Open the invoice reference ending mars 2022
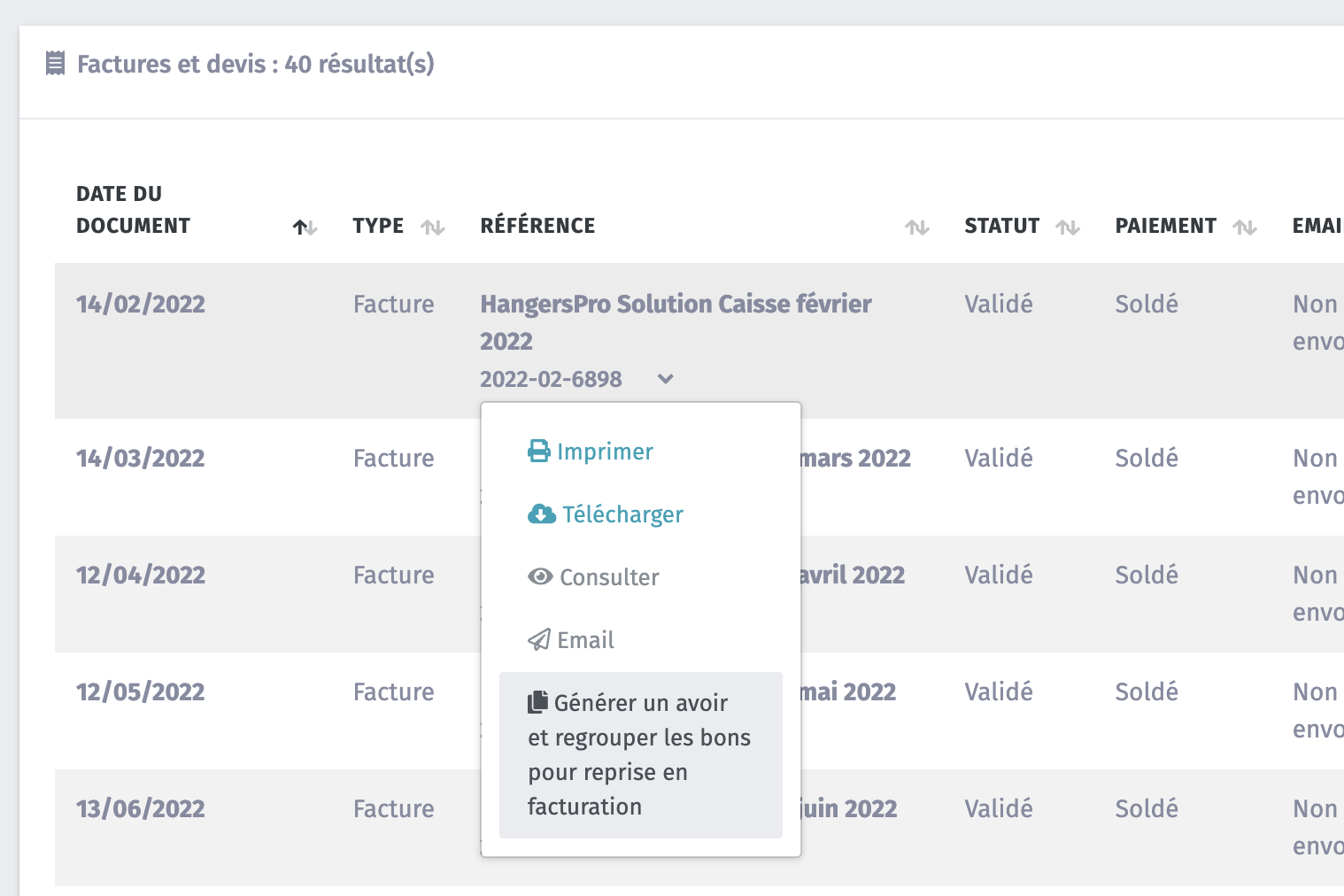This screenshot has height=896, width=1344. click(855, 459)
